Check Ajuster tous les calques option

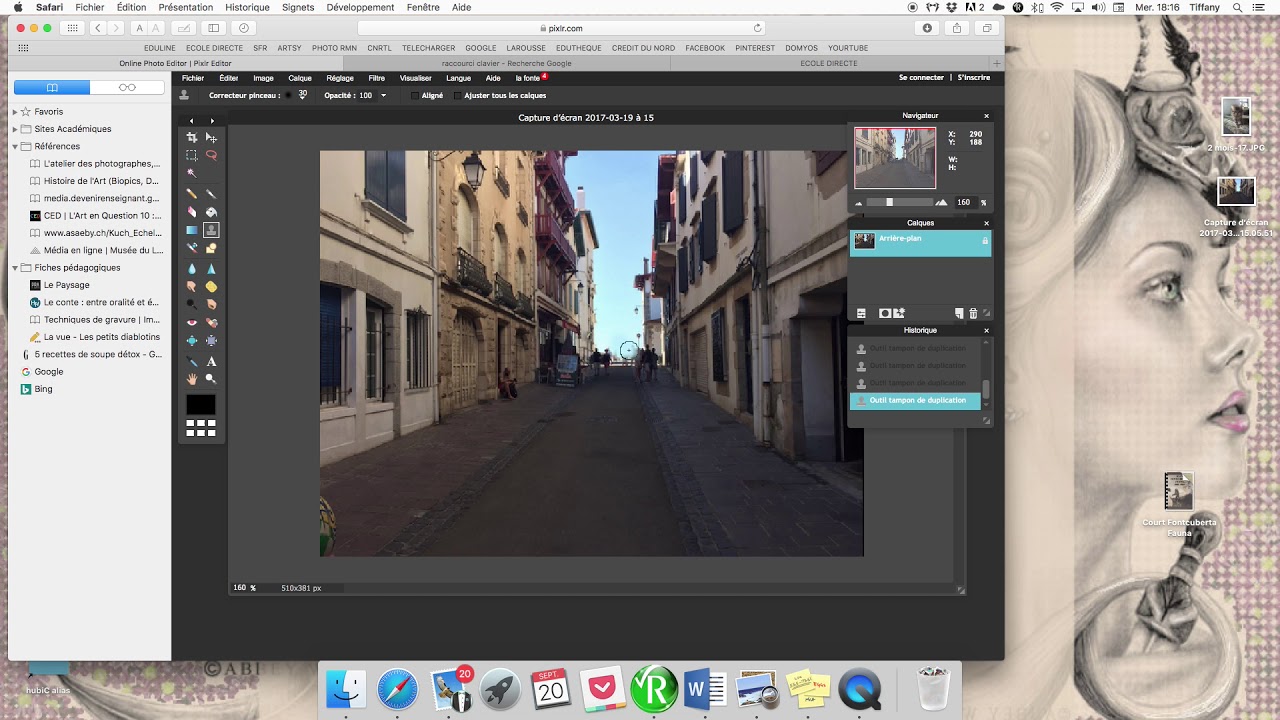(458, 96)
